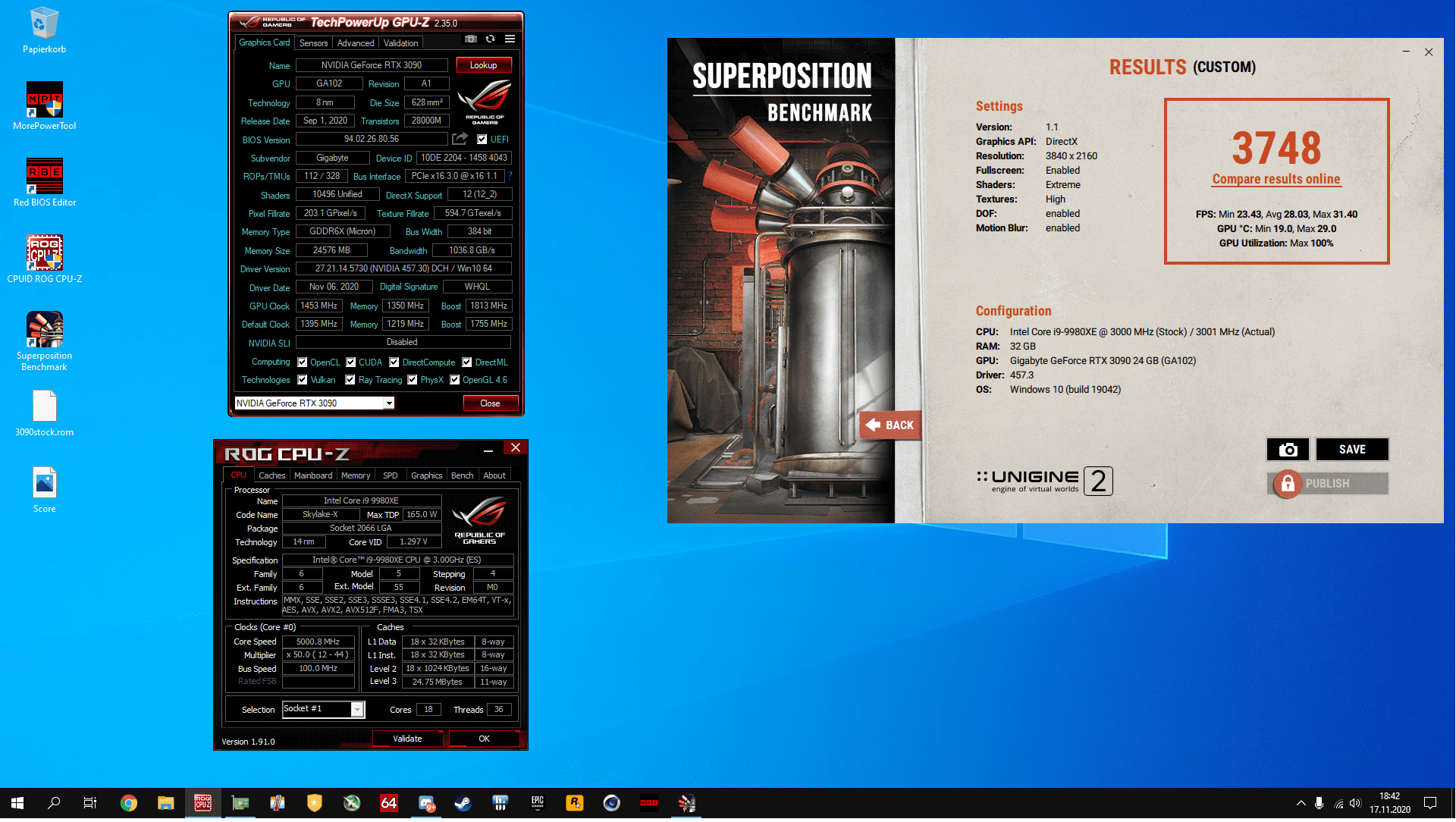Open the About tab in ROG CPU-Z
Viewport: 1456px width, 822px height.
click(x=494, y=475)
